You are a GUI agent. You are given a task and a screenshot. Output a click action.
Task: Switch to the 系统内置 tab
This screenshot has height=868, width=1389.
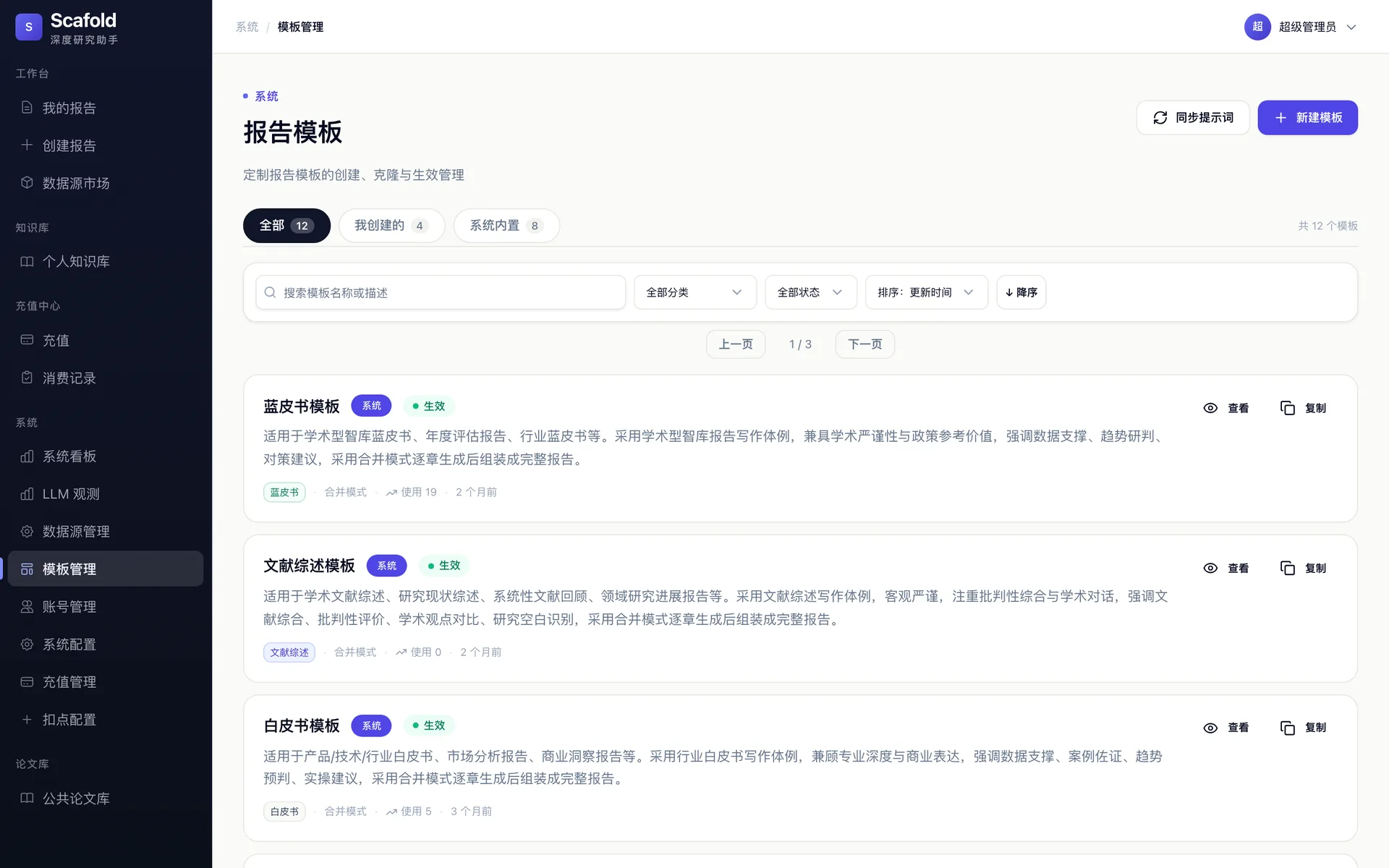506,226
